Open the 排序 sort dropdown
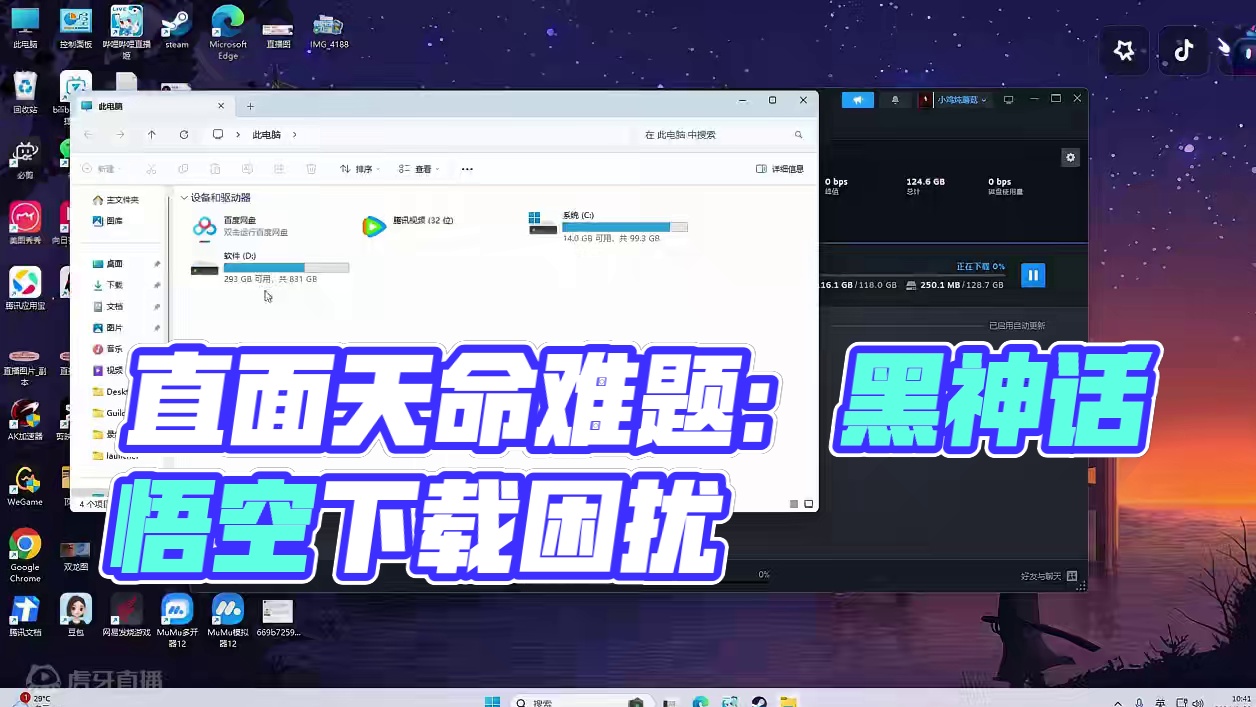Image resolution: width=1256 pixels, height=707 pixels. coord(360,168)
